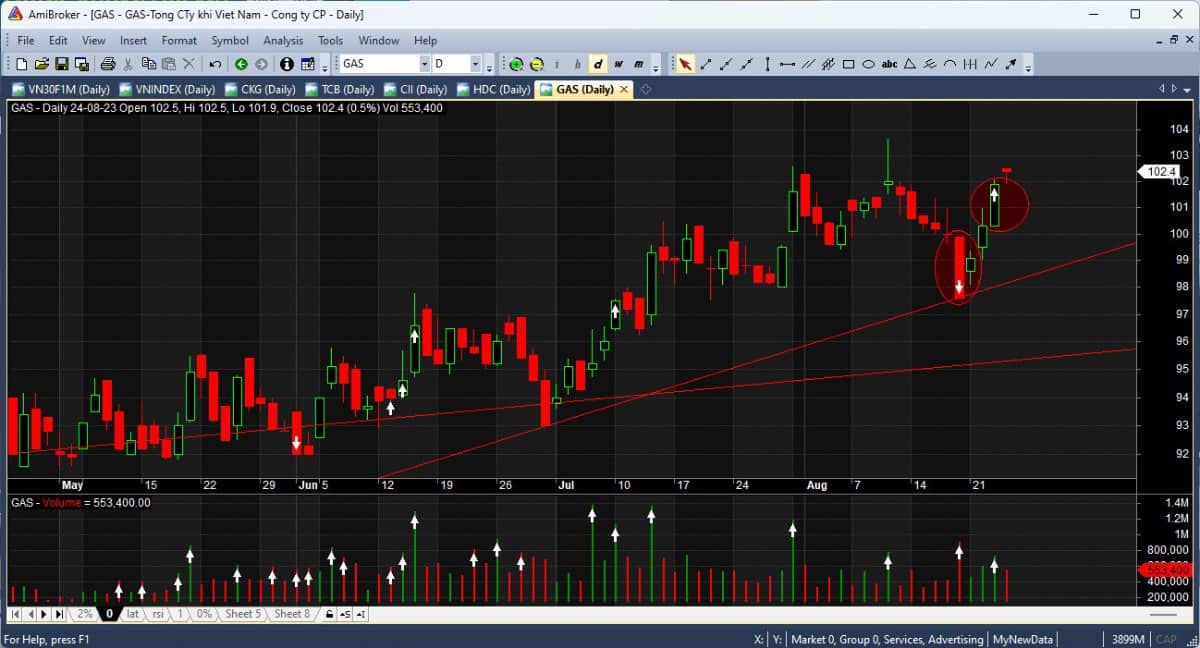
Task: Toggle the chart sheet lock icon
Action: tap(329, 614)
